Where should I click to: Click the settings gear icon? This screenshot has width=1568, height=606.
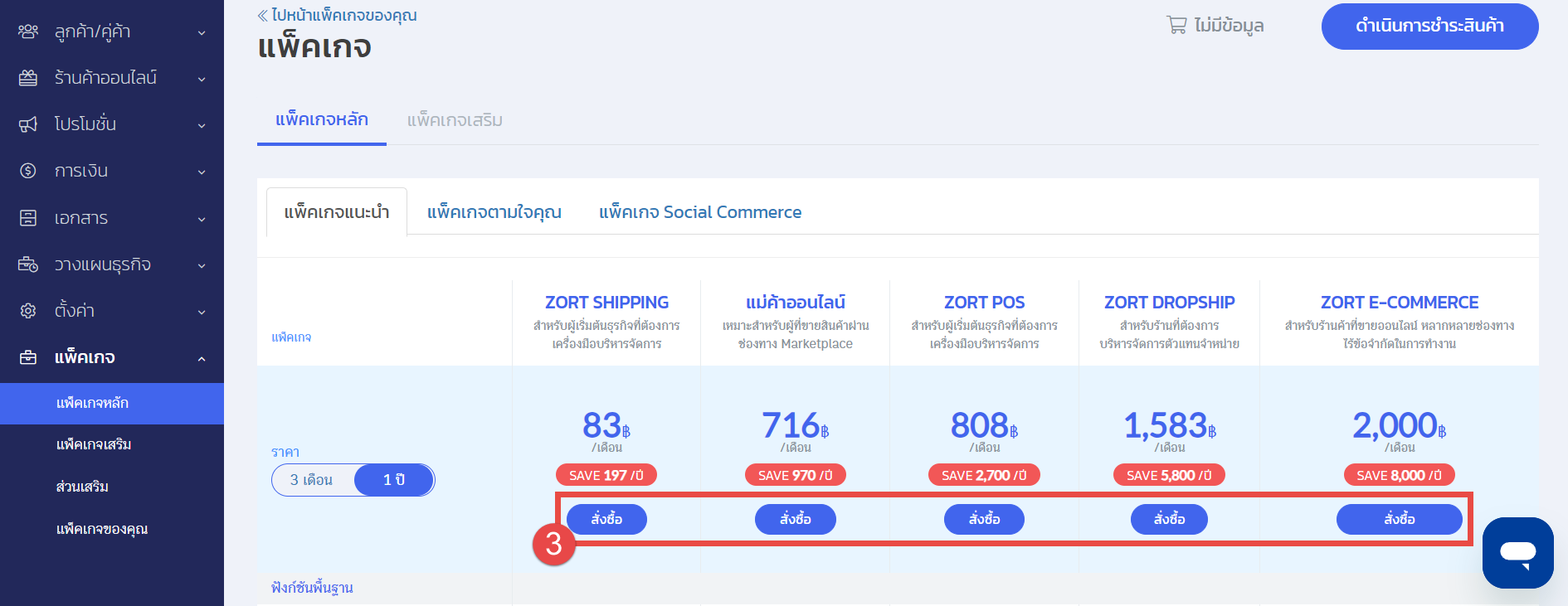[28, 311]
